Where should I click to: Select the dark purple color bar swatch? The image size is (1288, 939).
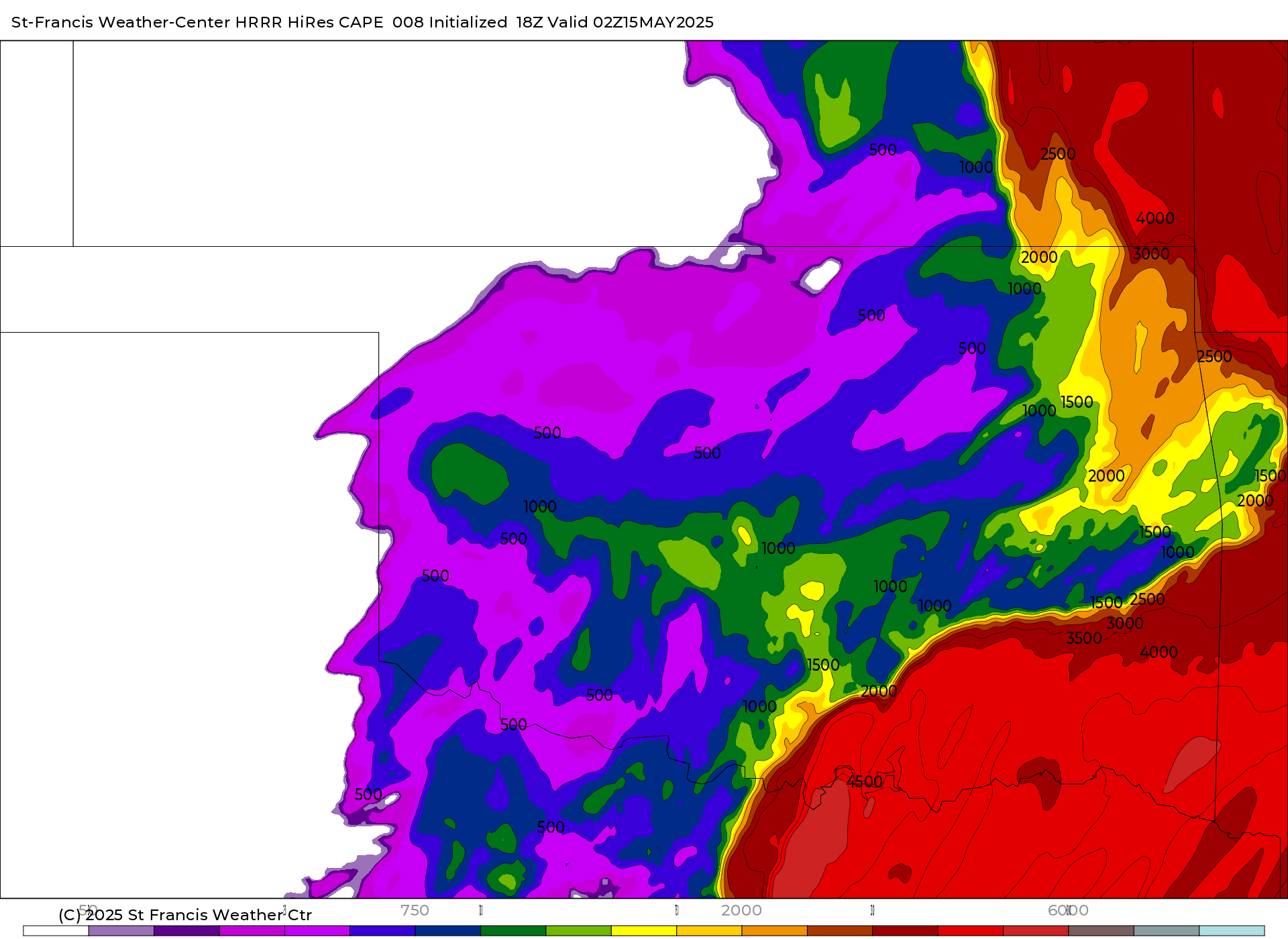pos(186,930)
